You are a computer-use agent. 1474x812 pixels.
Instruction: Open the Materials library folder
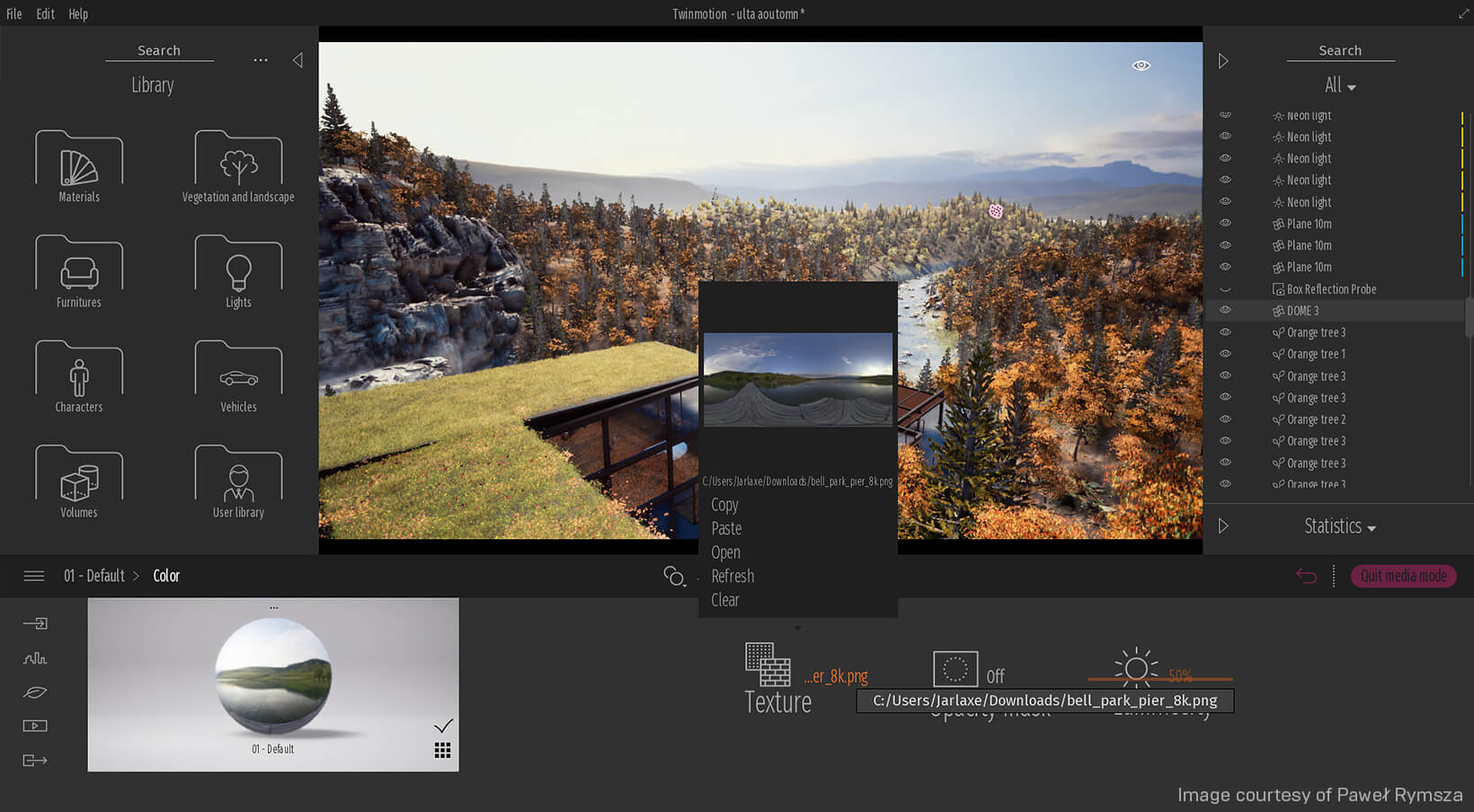pyautogui.click(x=79, y=168)
